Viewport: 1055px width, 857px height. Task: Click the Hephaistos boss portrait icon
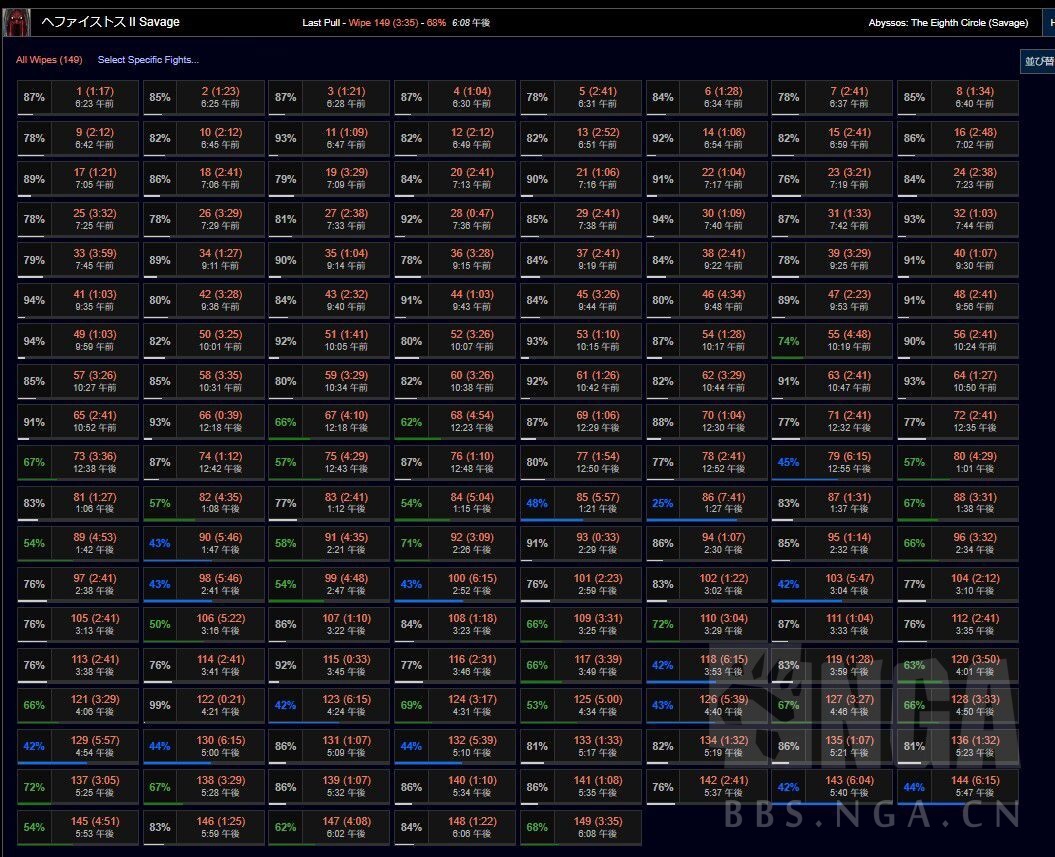point(17,21)
